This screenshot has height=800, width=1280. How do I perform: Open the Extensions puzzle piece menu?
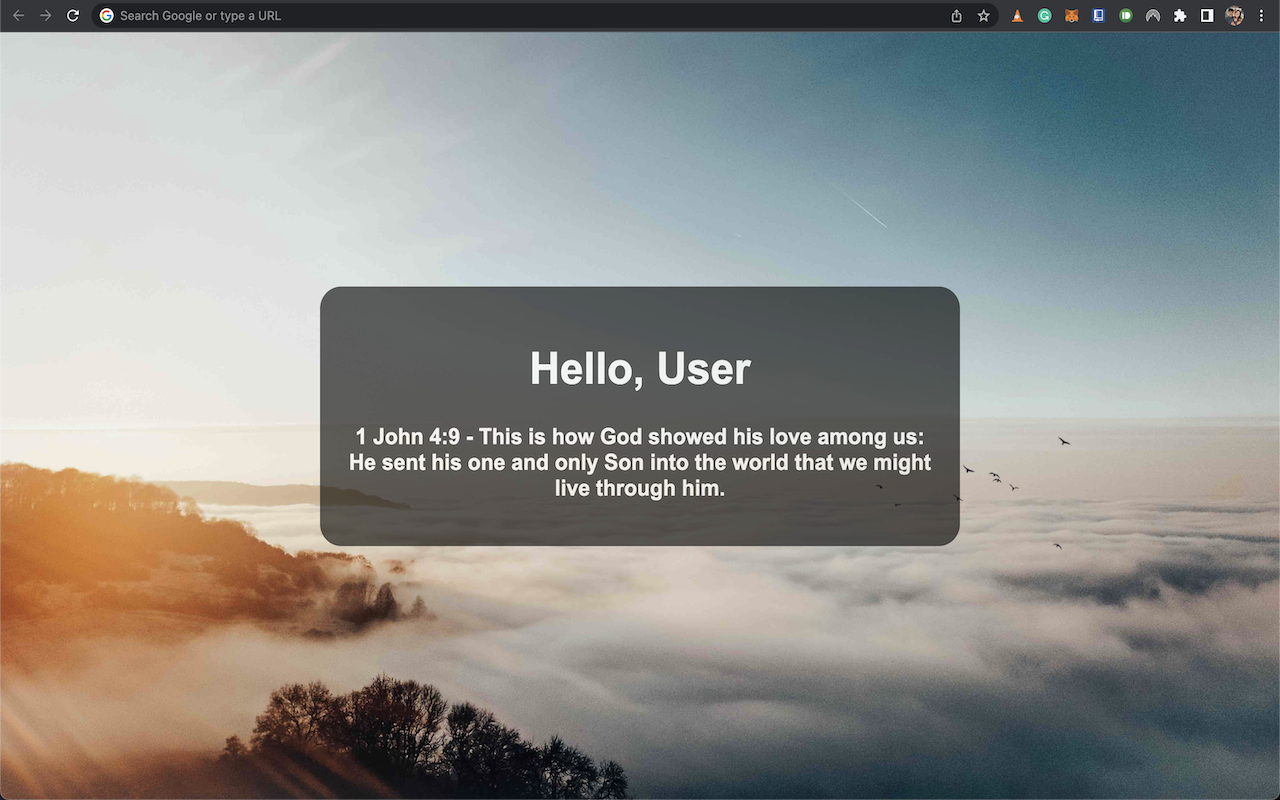coord(1180,15)
